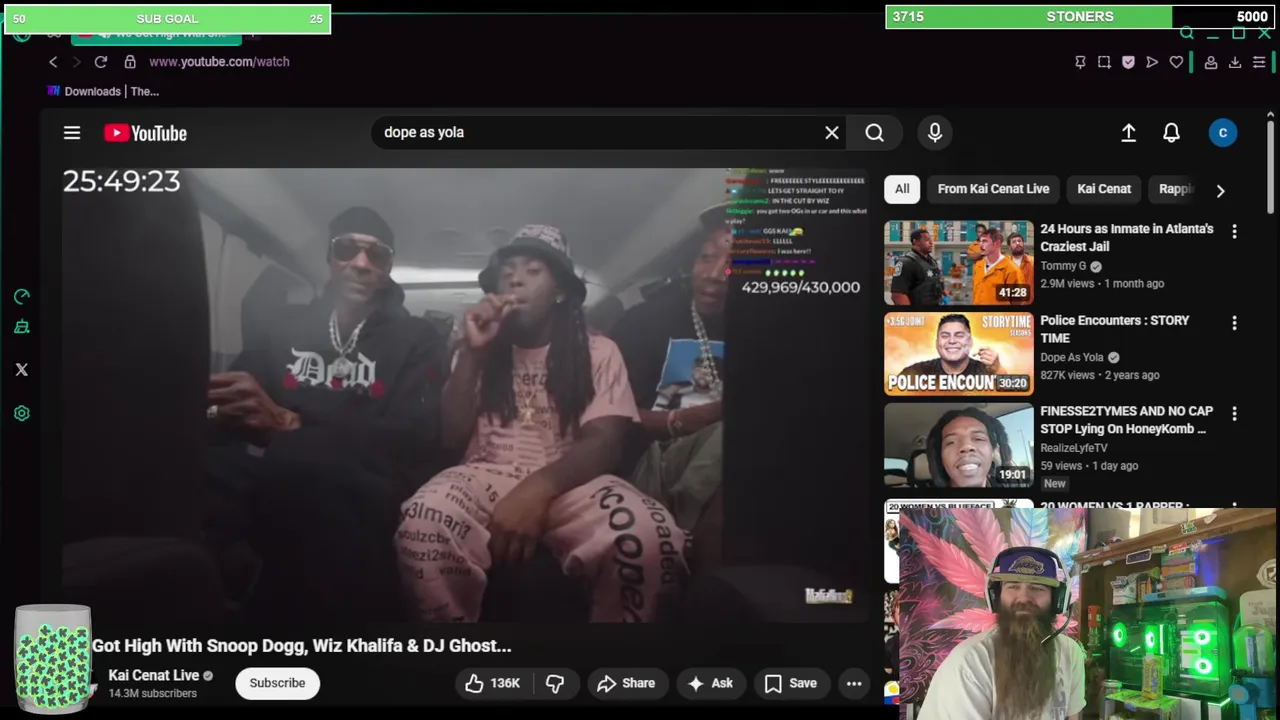Open the upload/create icon in YouTube header
Viewport: 1280px width, 720px height.
pos(1128,132)
